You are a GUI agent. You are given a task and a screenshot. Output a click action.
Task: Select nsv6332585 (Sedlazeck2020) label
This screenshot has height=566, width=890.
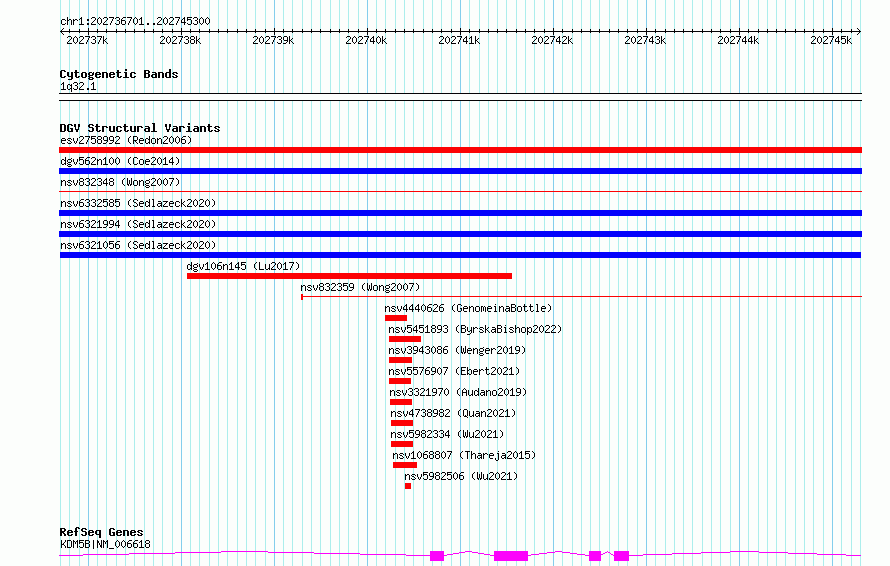pos(138,203)
